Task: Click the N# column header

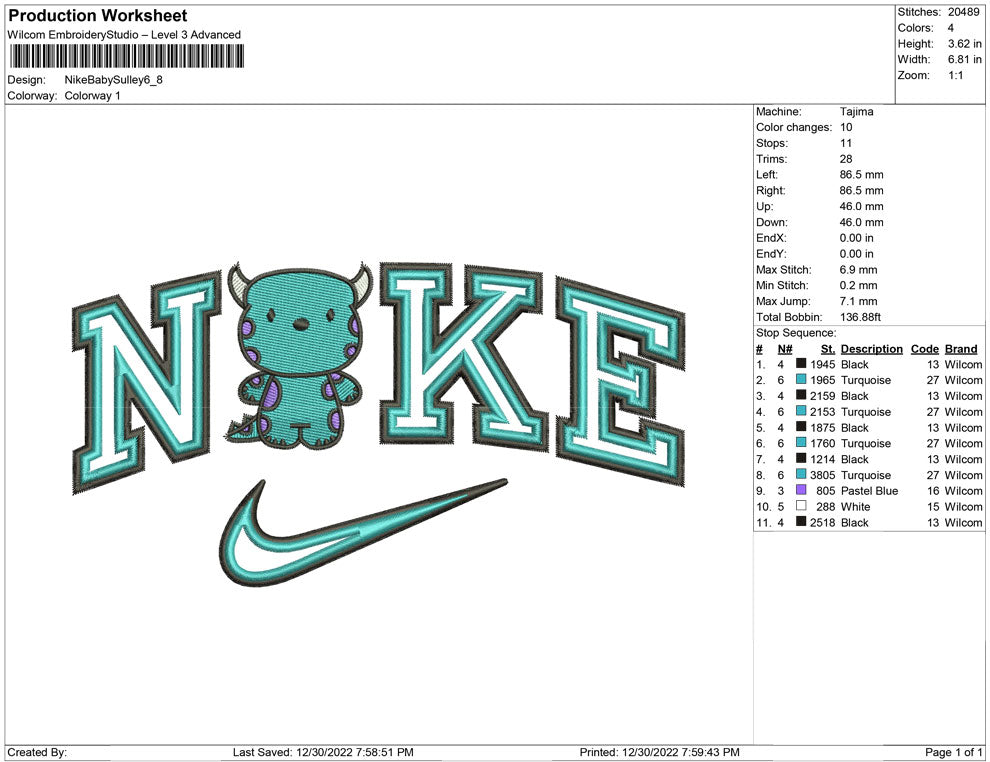Action: click(785, 348)
